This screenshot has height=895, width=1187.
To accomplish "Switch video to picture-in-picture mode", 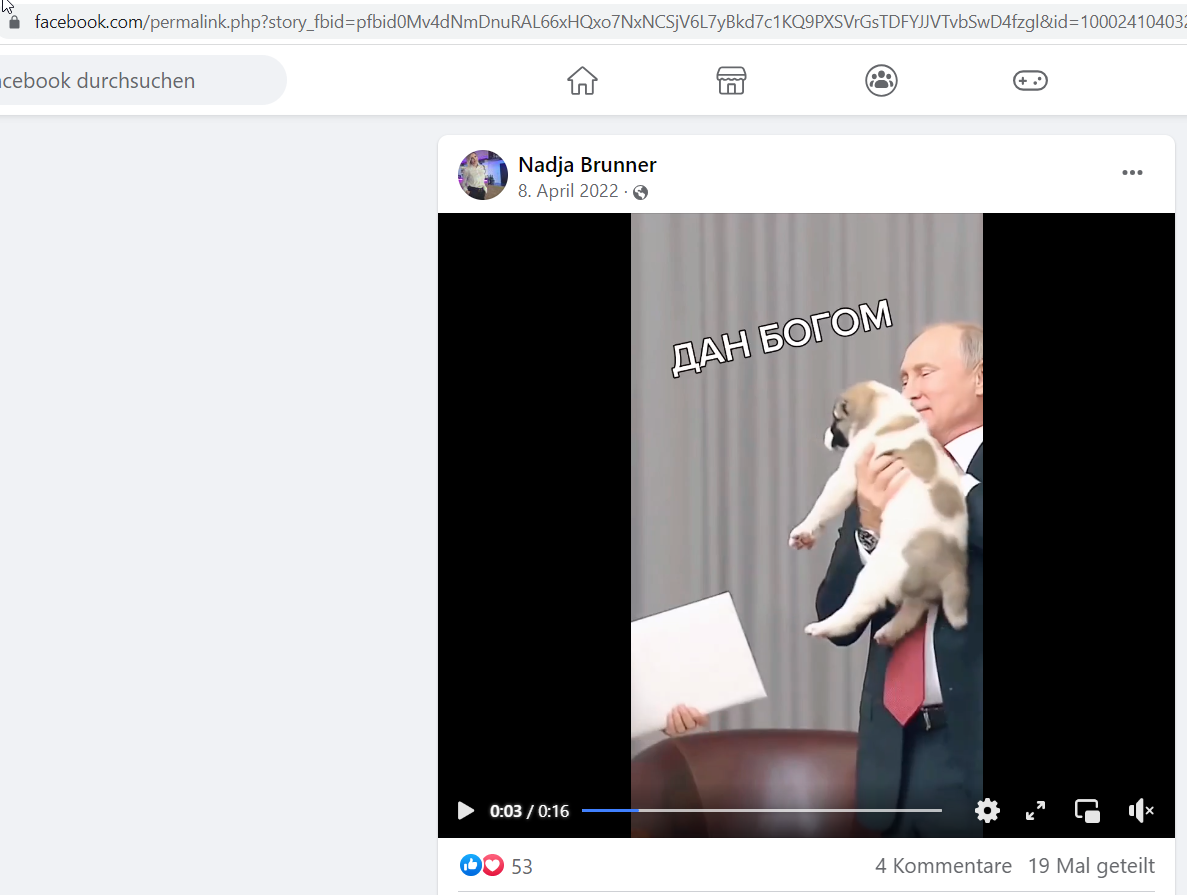I will coord(1087,811).
